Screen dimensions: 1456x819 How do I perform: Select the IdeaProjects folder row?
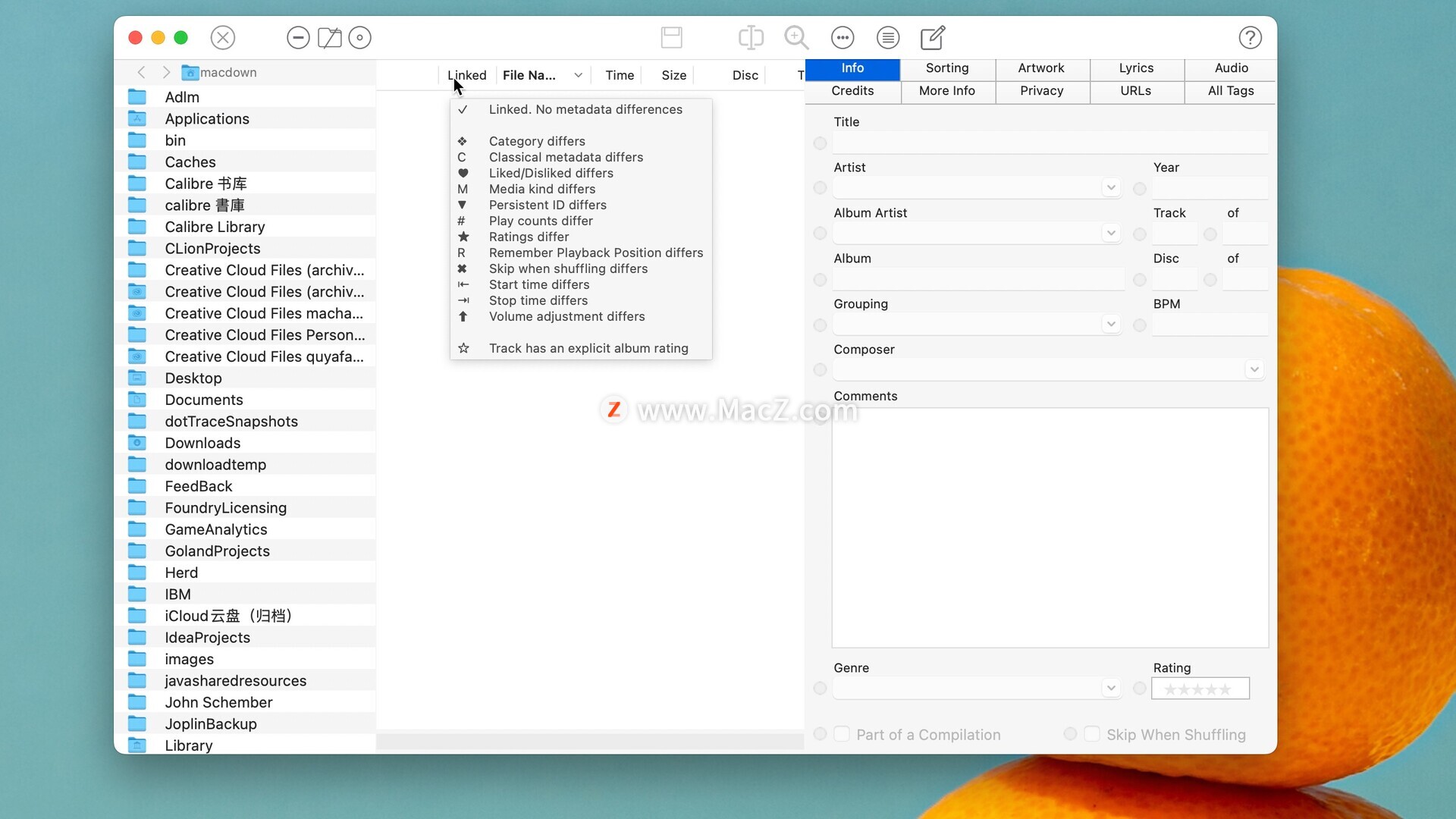pyautogui.click(x=246, y=638)
